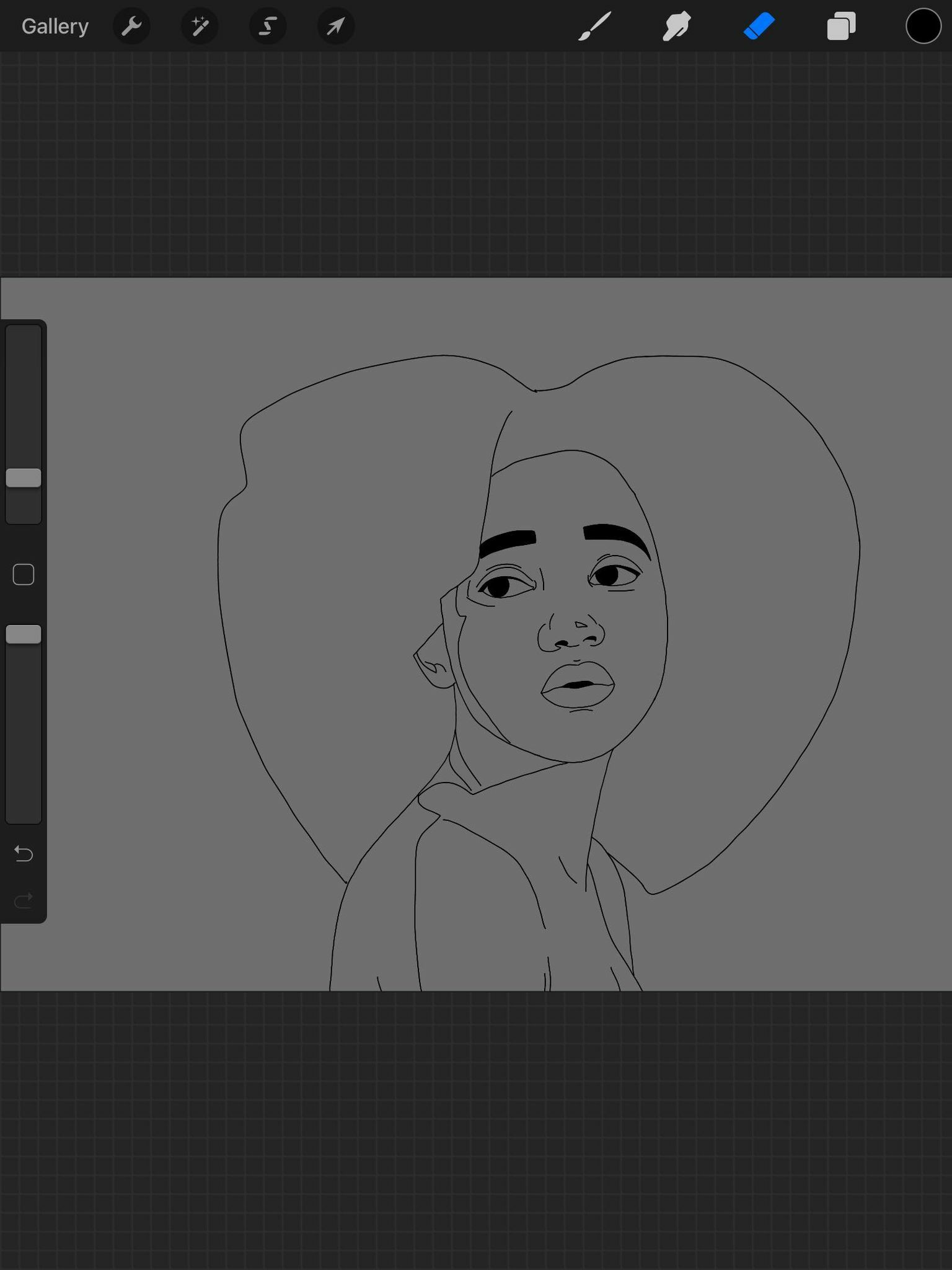Return to the Gallery
The image size is (952, 1270).
pos(55,27)
